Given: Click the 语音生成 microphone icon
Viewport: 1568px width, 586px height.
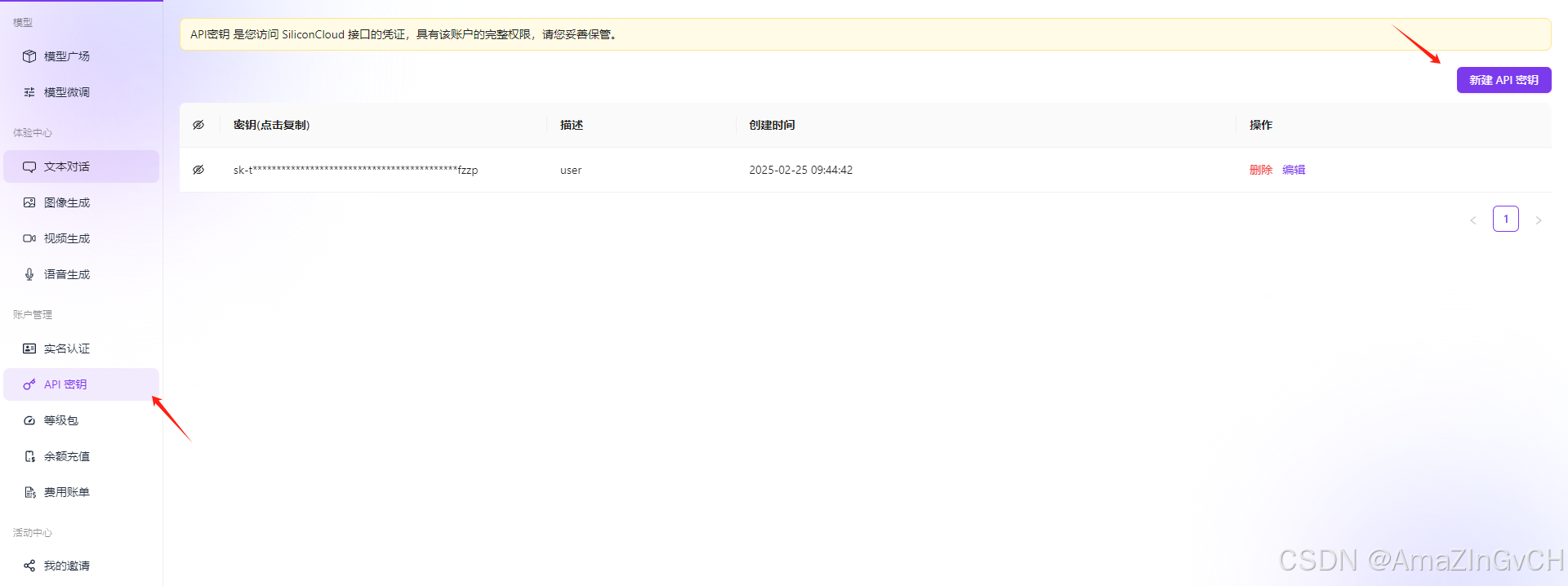Looking at the screenshot, I should 29,274.
